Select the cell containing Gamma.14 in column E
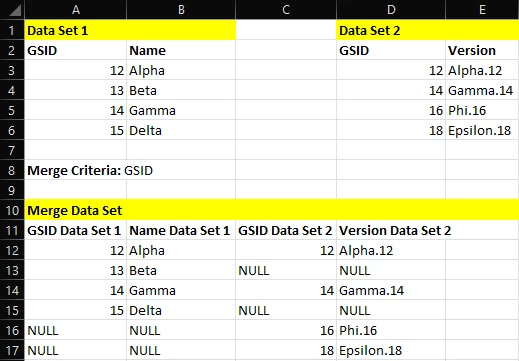519x361 pixels. (482, 90)
